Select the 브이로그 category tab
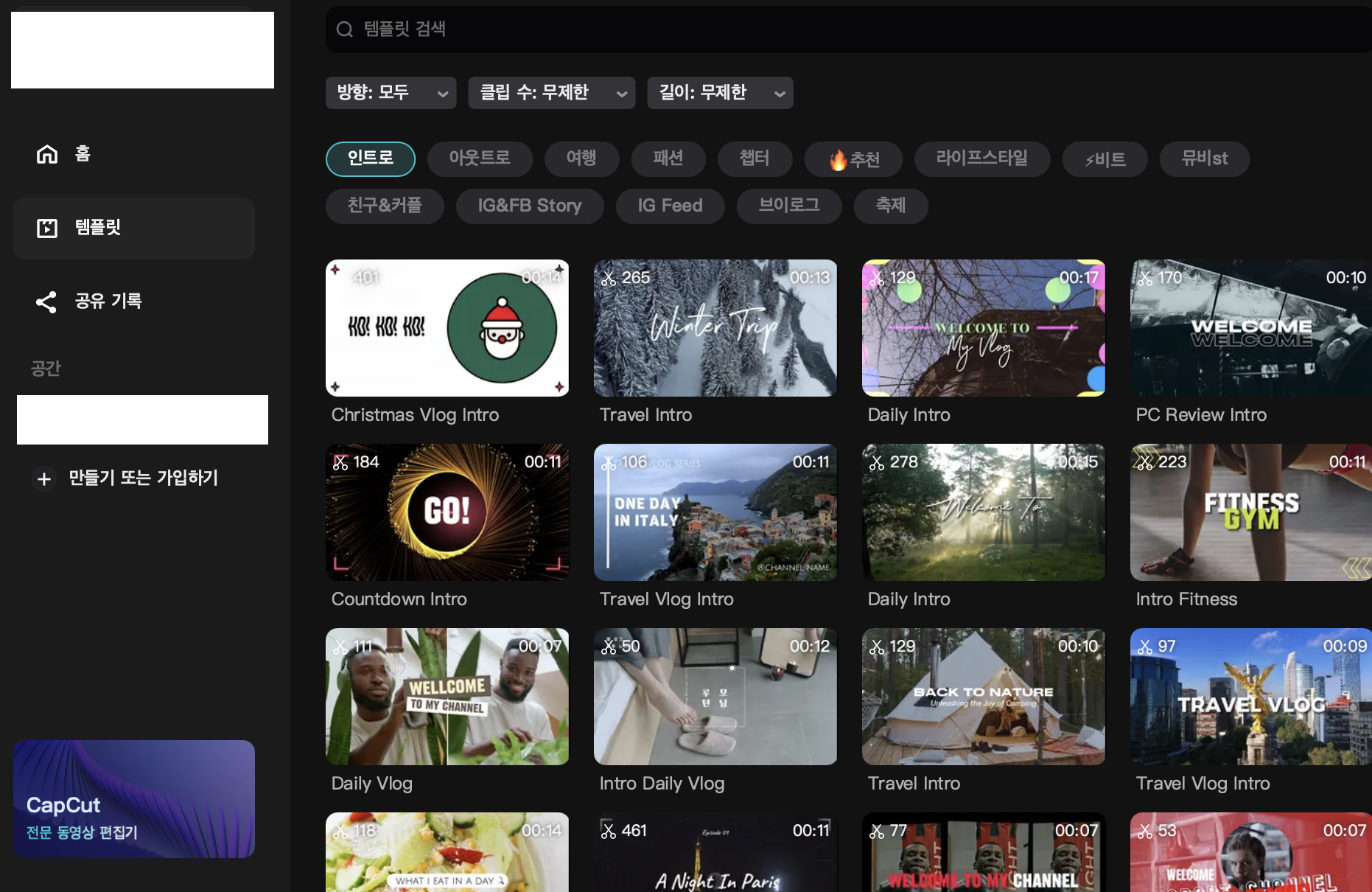Image resolution: width=1372 pixels, height=892 pixels. coord(789,206)
